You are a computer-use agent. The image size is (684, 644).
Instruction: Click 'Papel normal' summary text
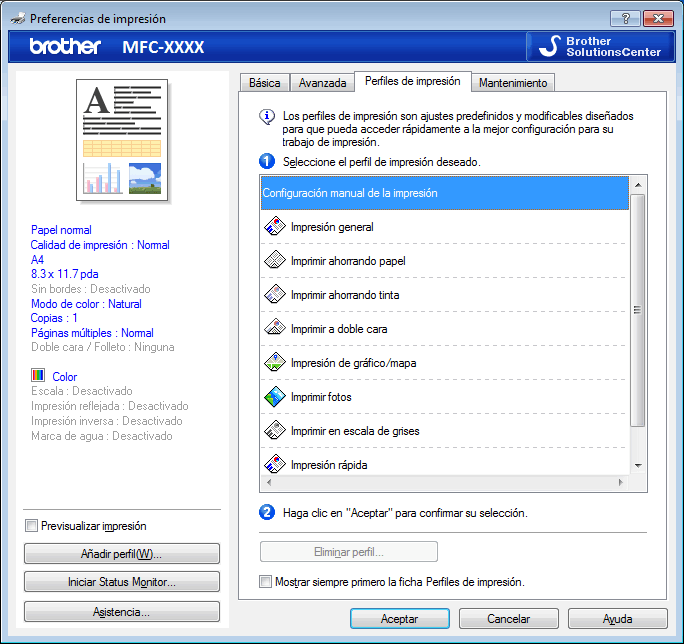tap(61, 230)
